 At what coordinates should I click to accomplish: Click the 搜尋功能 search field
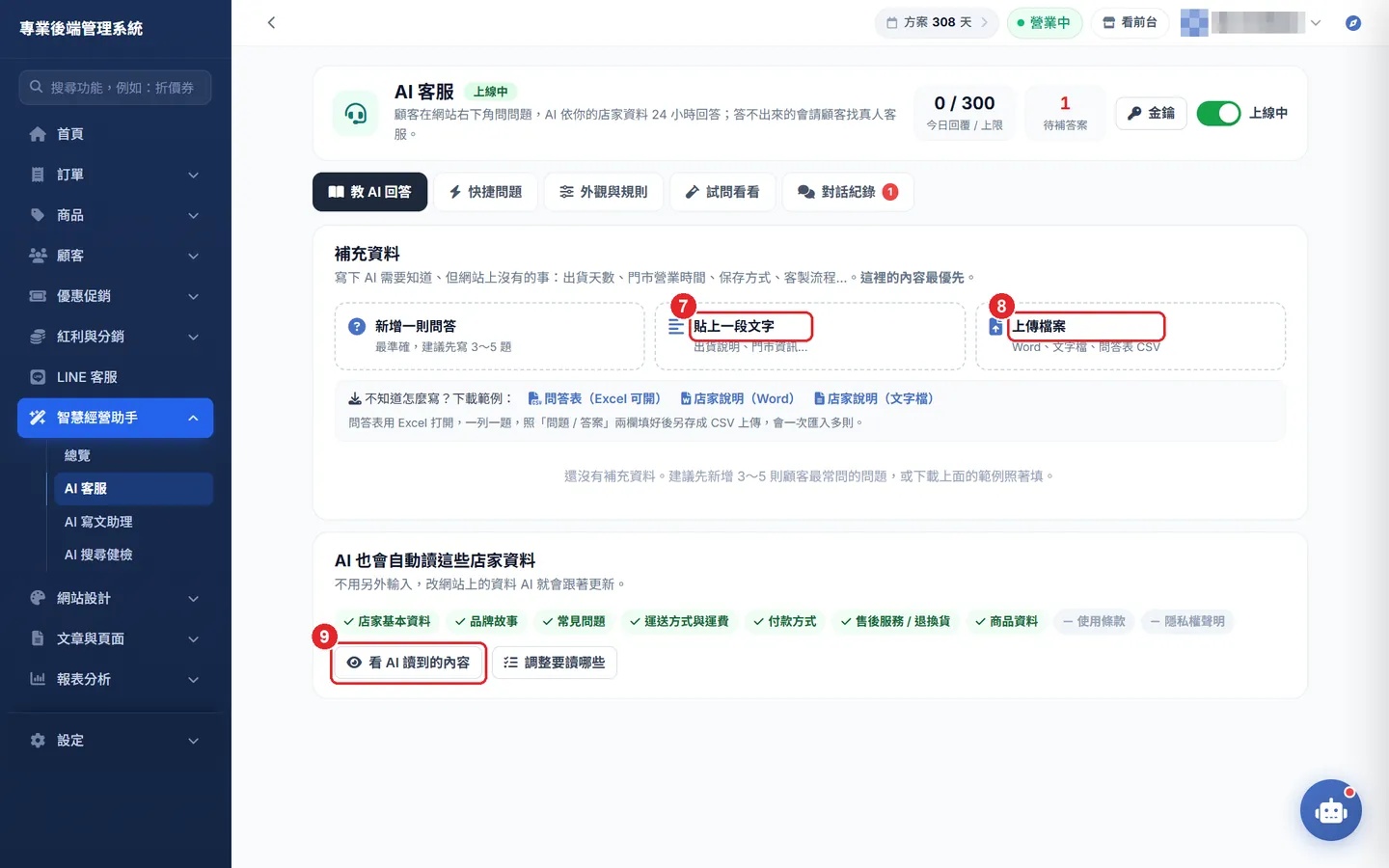point(115,88)
